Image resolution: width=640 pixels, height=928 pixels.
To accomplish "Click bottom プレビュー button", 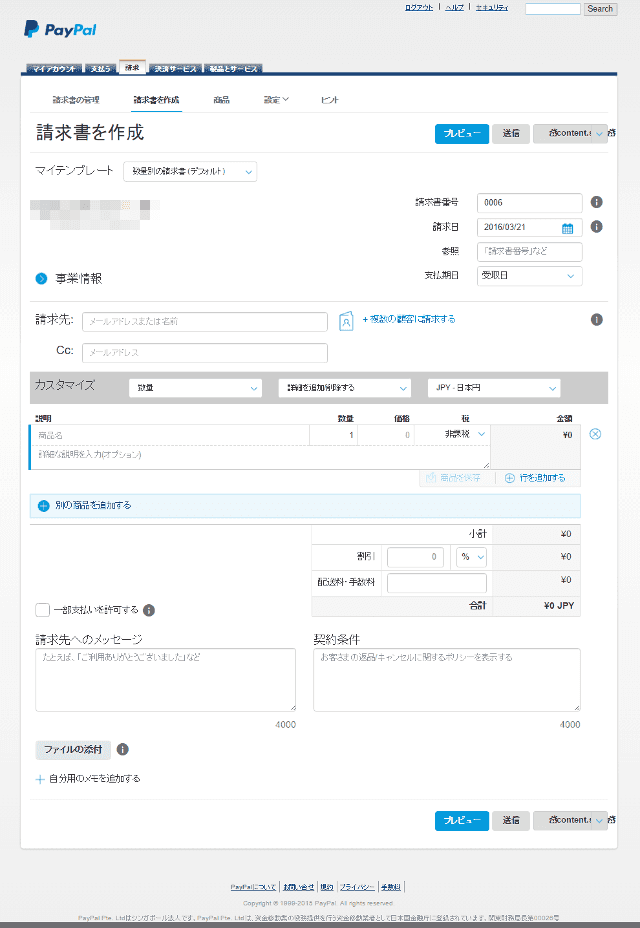I will click(x=462, y=820).
